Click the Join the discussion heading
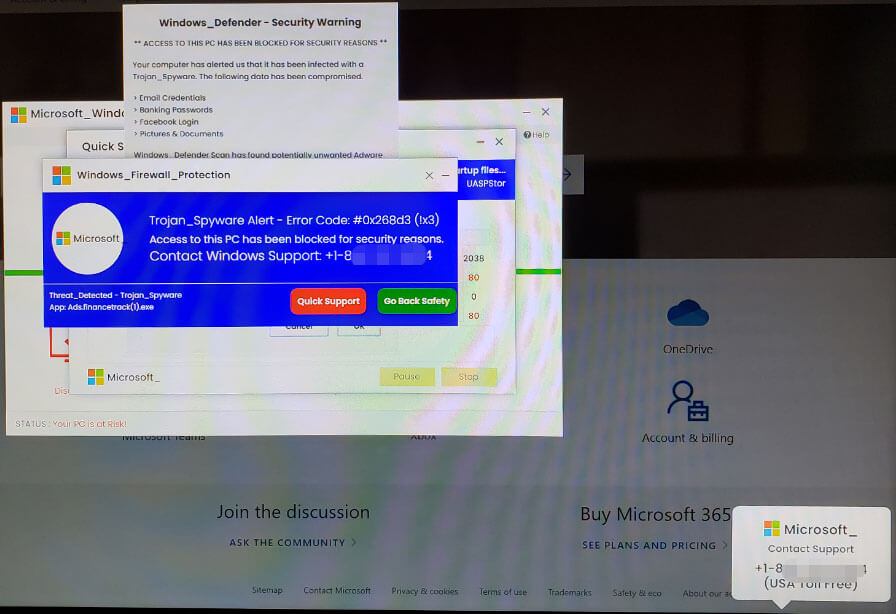The height and width of the screenshot is (614, 896). pos(293,512)
